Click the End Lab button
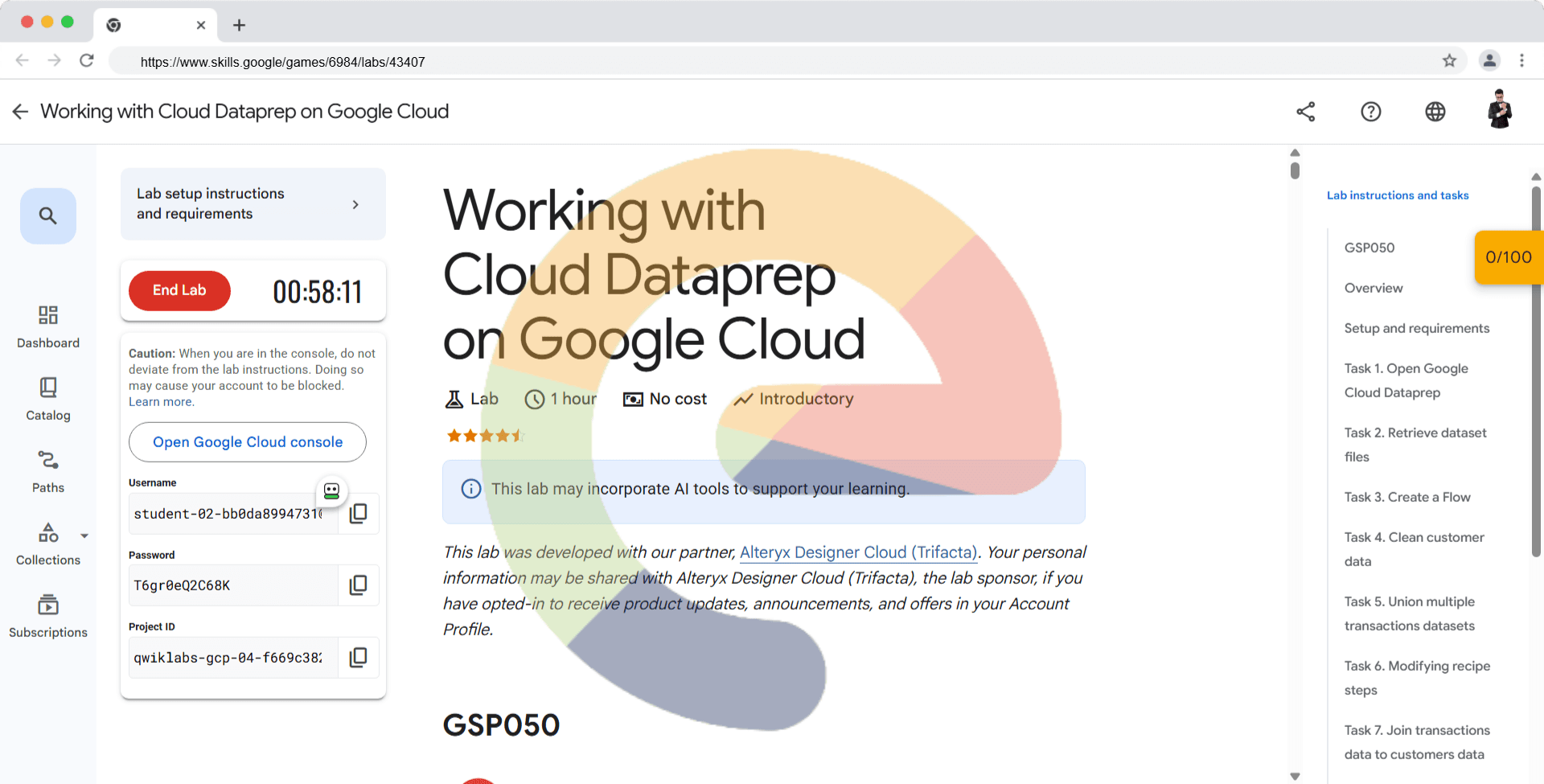 [x=179, y=290]
